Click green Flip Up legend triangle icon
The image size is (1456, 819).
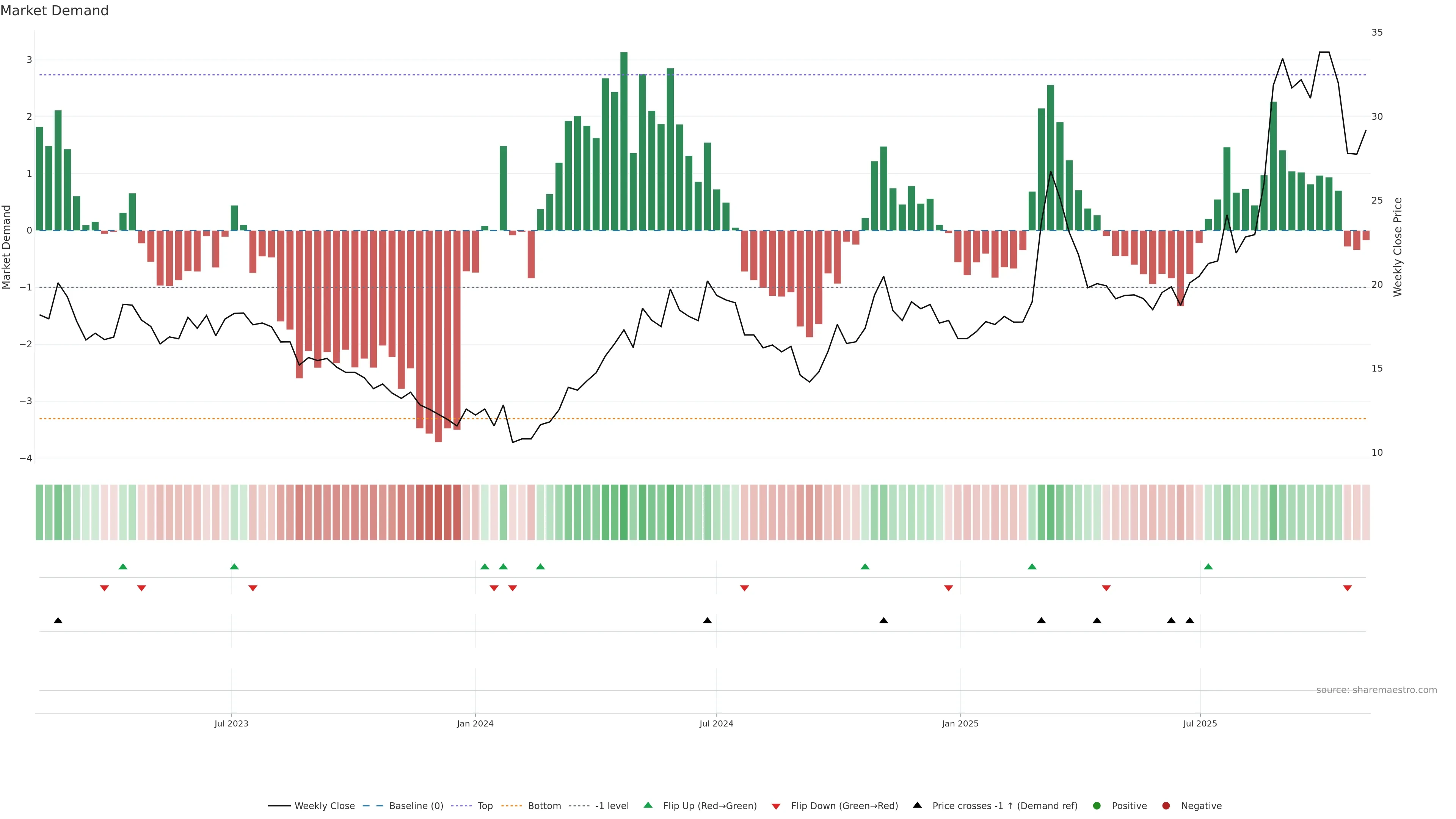(x=648, y=805)
